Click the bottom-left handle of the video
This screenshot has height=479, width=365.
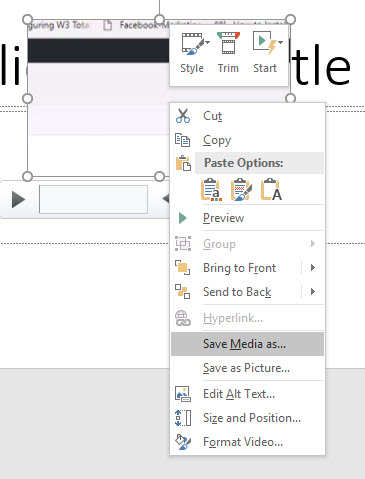(x=27, y=176)
